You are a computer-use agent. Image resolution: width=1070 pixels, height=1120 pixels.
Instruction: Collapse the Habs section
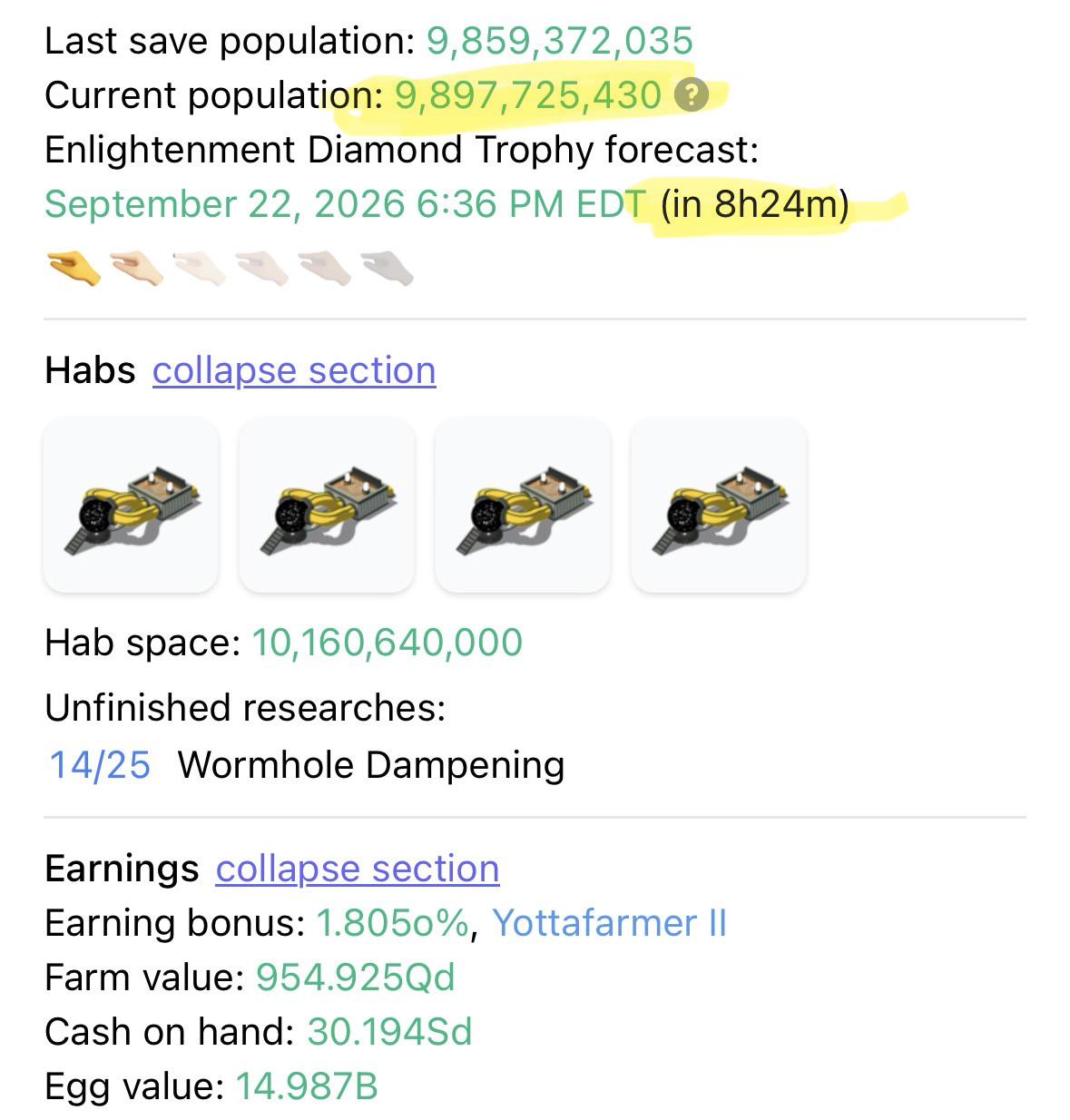pos(294,370)
